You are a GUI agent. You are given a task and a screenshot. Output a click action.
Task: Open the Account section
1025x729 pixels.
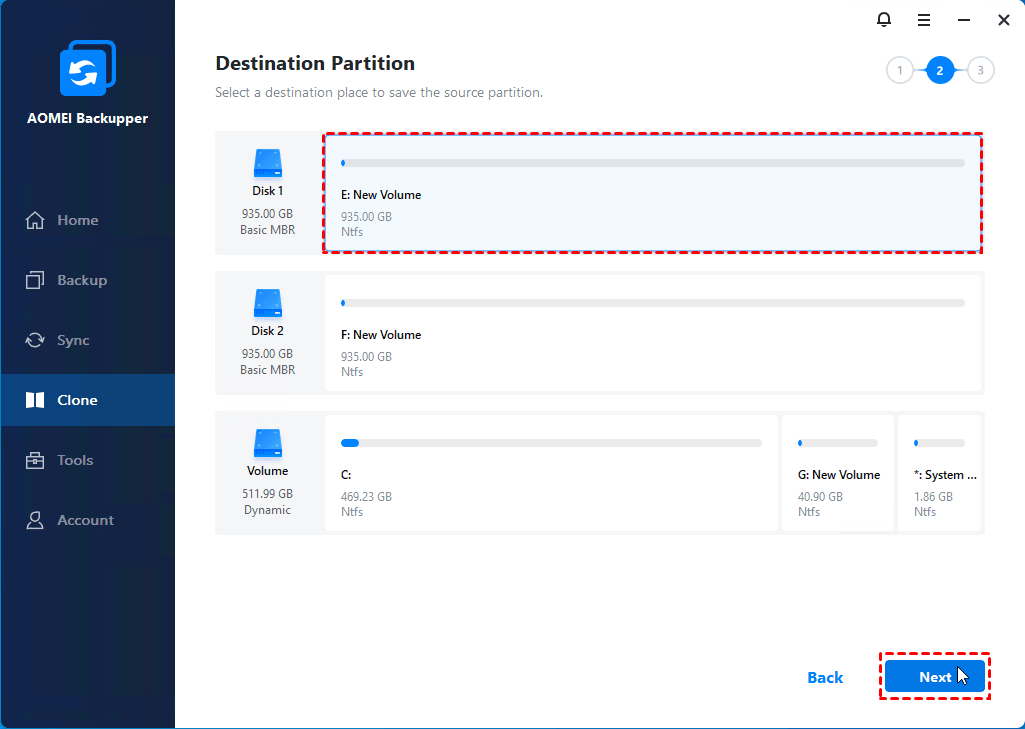click(85, 520)
